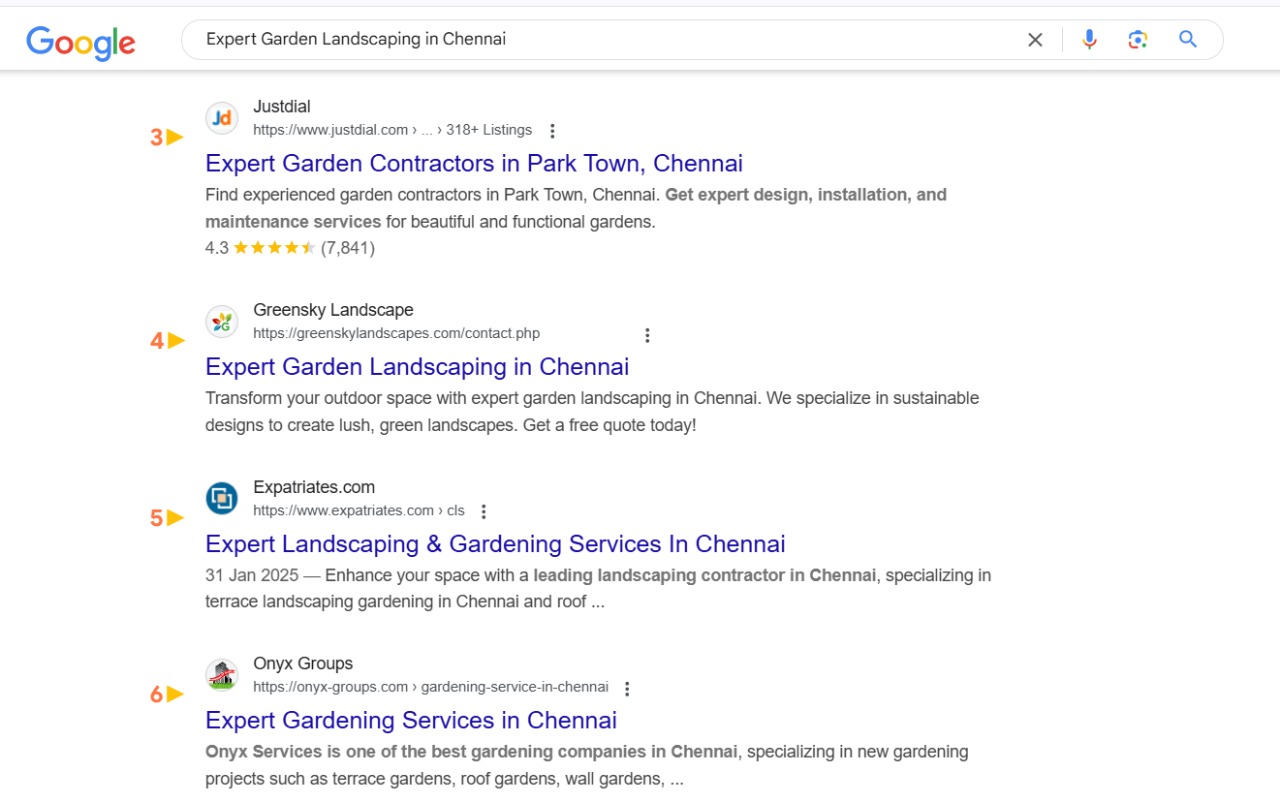Viewport: 1280px width, 802px height.
Task: Open the three-dot menu for Onyx Groups result
Action: (627, 688)
